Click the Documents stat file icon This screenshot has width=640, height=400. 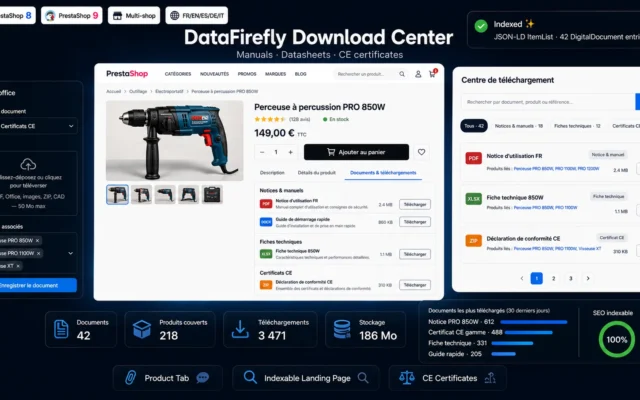[61, 329]
